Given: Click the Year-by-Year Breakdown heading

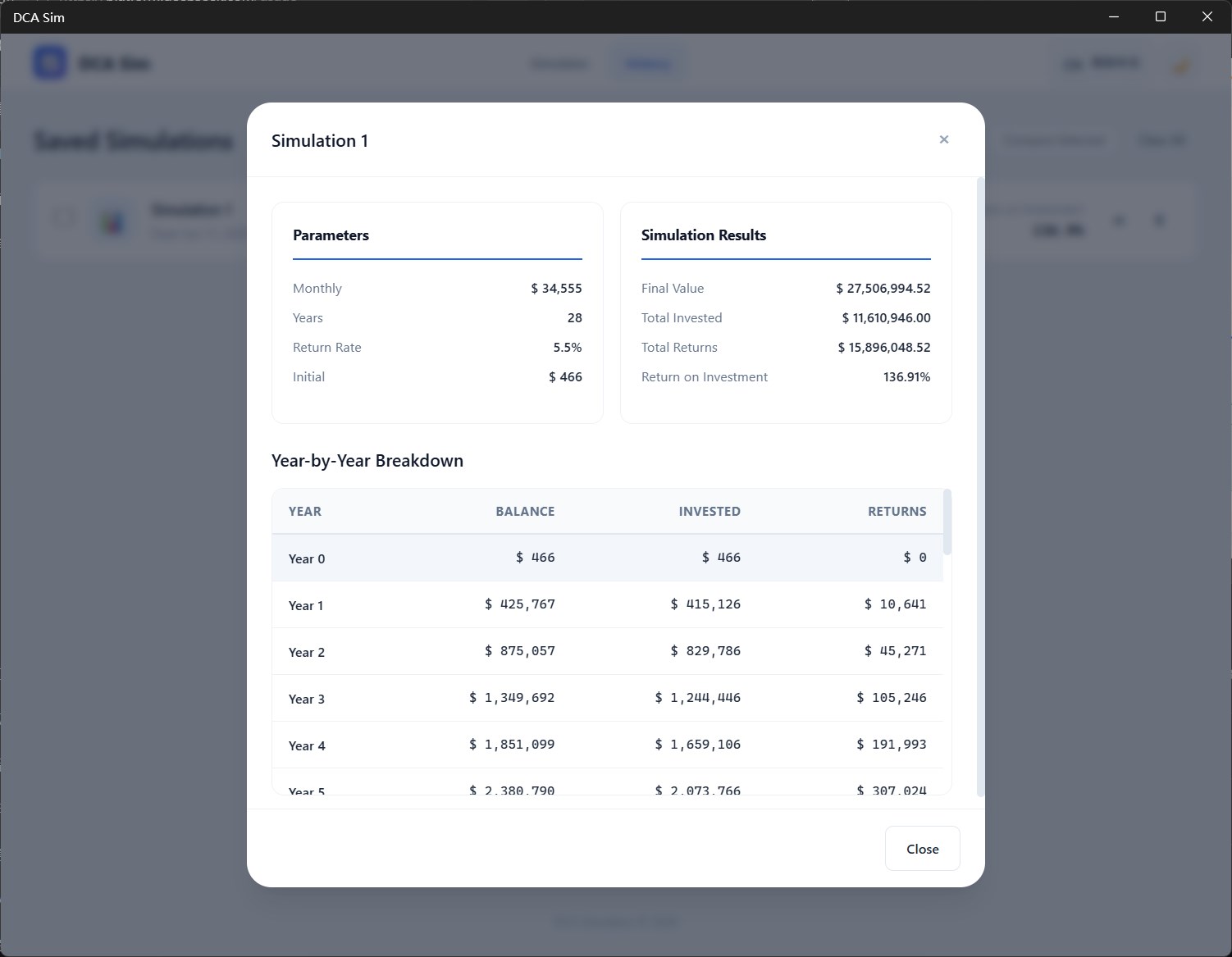Looking at the screenshot, I should point(367,461).
